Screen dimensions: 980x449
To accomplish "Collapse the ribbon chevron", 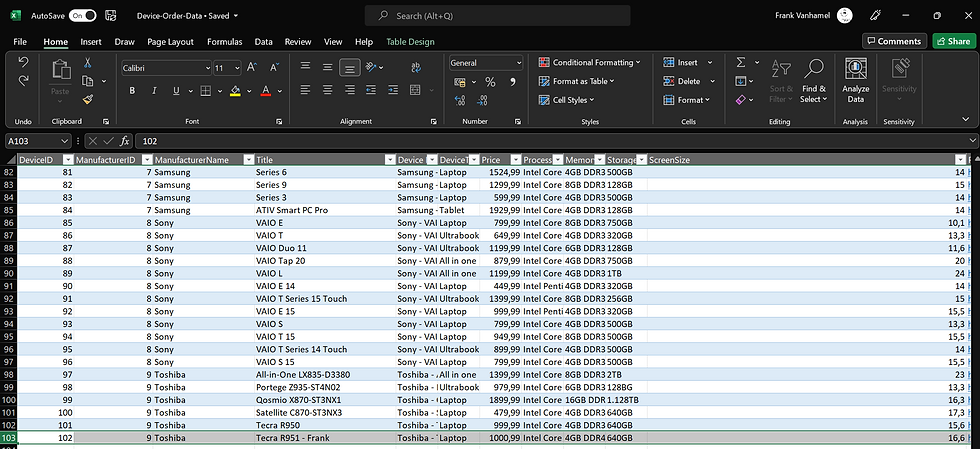I will pos(966,119).
